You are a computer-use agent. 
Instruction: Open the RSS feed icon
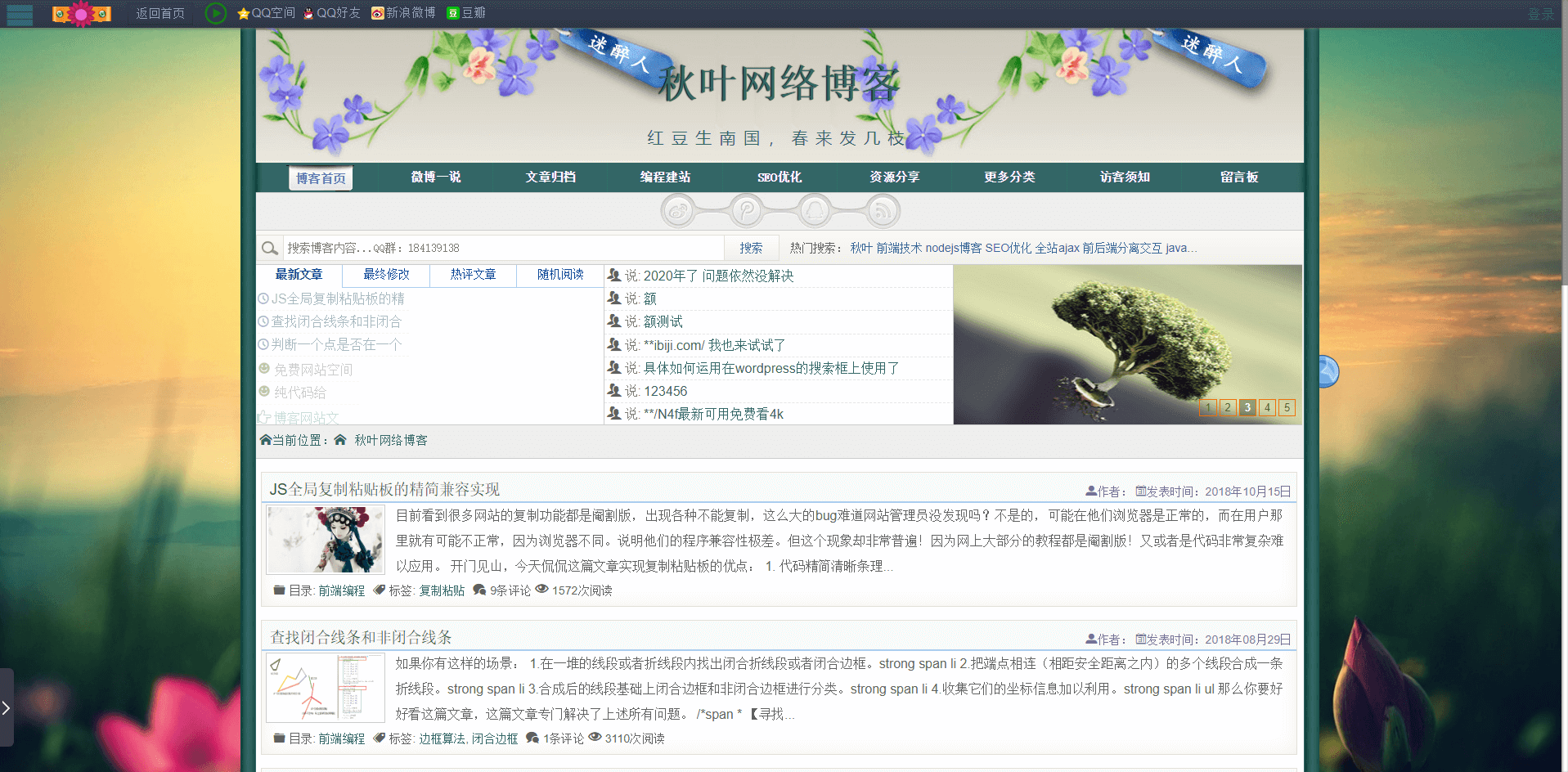pyautogui.click(x=883, y=212)
